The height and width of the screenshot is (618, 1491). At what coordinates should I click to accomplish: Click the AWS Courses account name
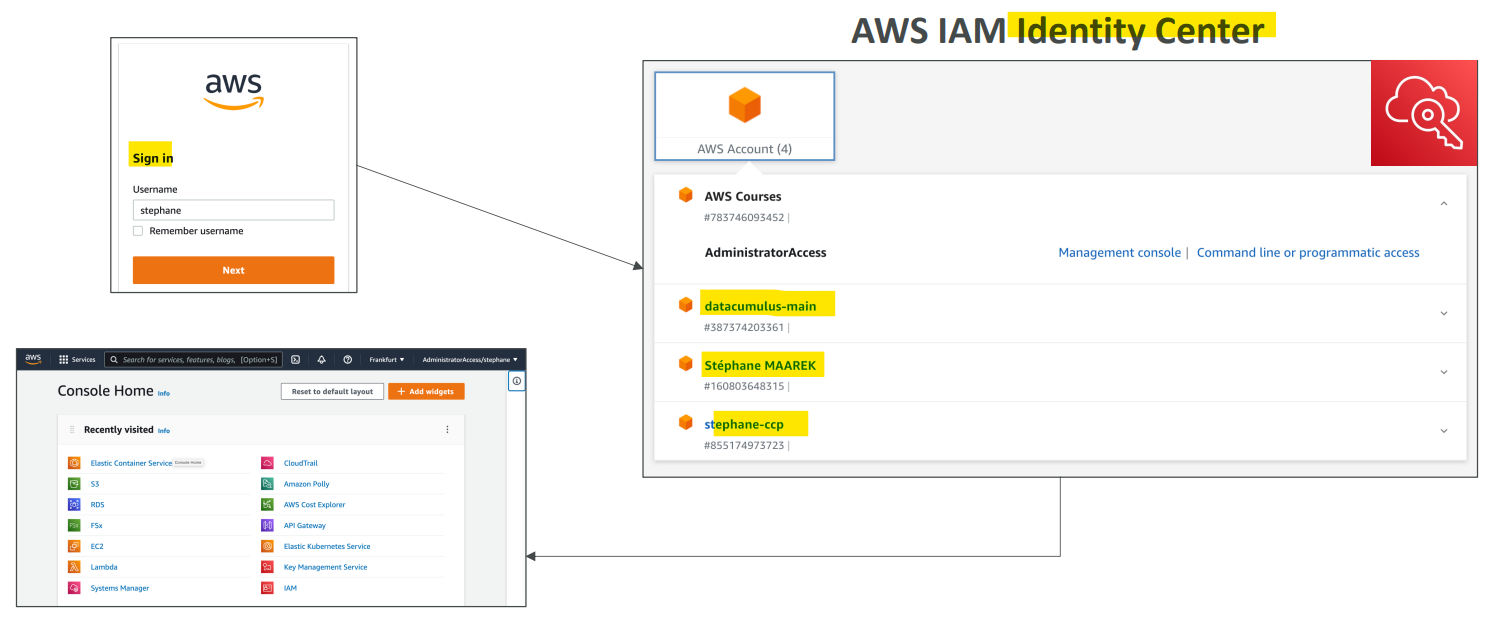pos(743,196)
